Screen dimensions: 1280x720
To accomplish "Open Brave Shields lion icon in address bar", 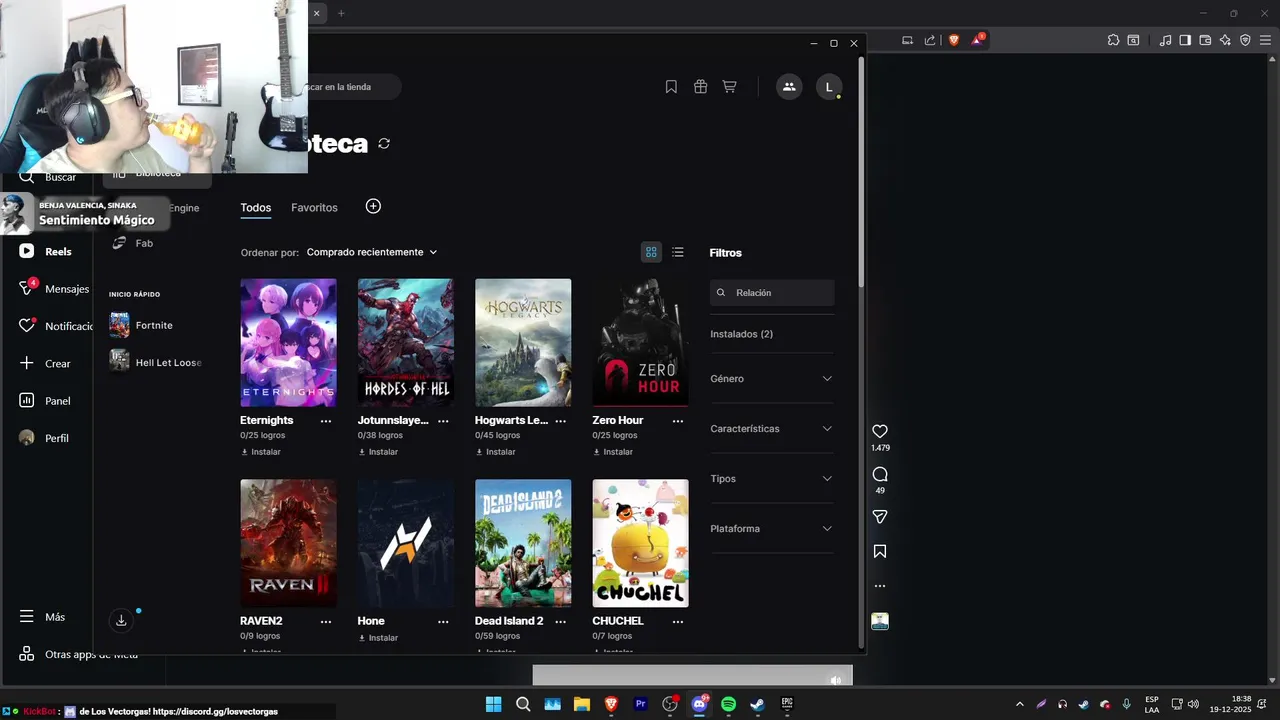I will pyautogui.click(x=954, y=40).
